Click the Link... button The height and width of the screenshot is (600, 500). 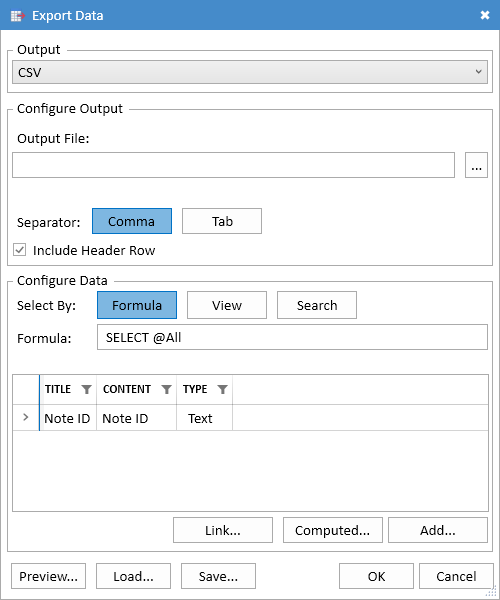[x=223, y=530]
